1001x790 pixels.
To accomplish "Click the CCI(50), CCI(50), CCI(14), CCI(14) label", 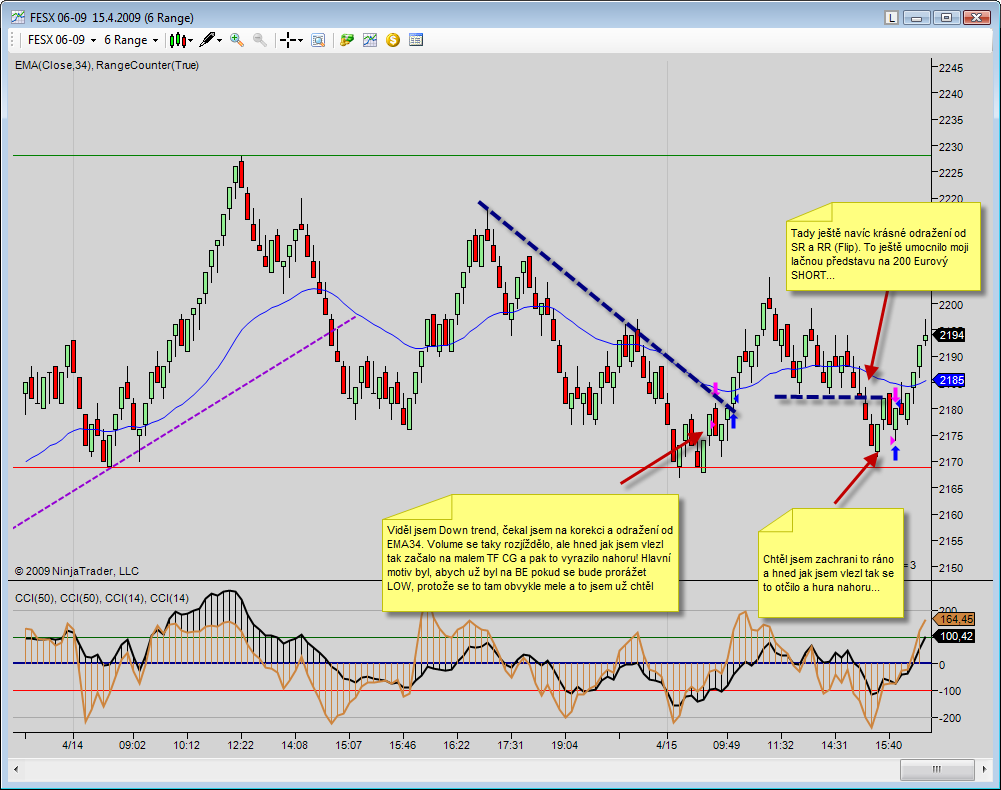I will point(102,598).
